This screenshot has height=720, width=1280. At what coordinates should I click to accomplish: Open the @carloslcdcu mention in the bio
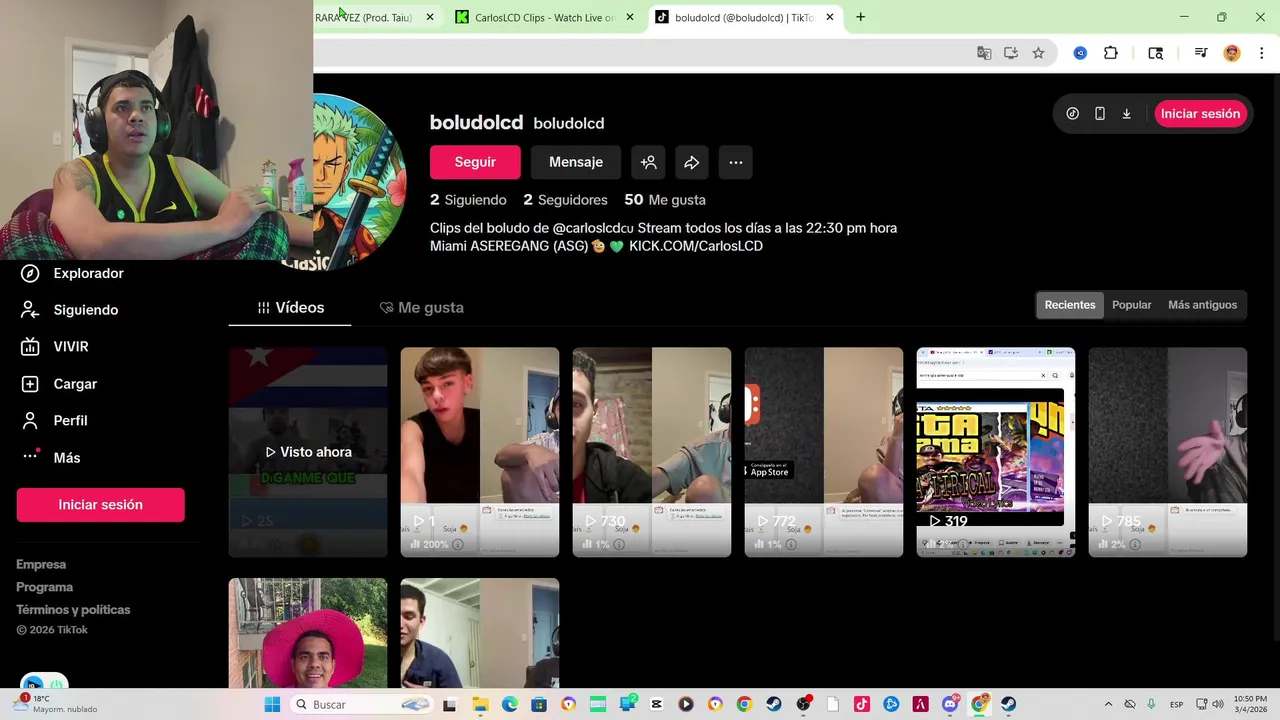pyautogui.click(x=592, y=228)
